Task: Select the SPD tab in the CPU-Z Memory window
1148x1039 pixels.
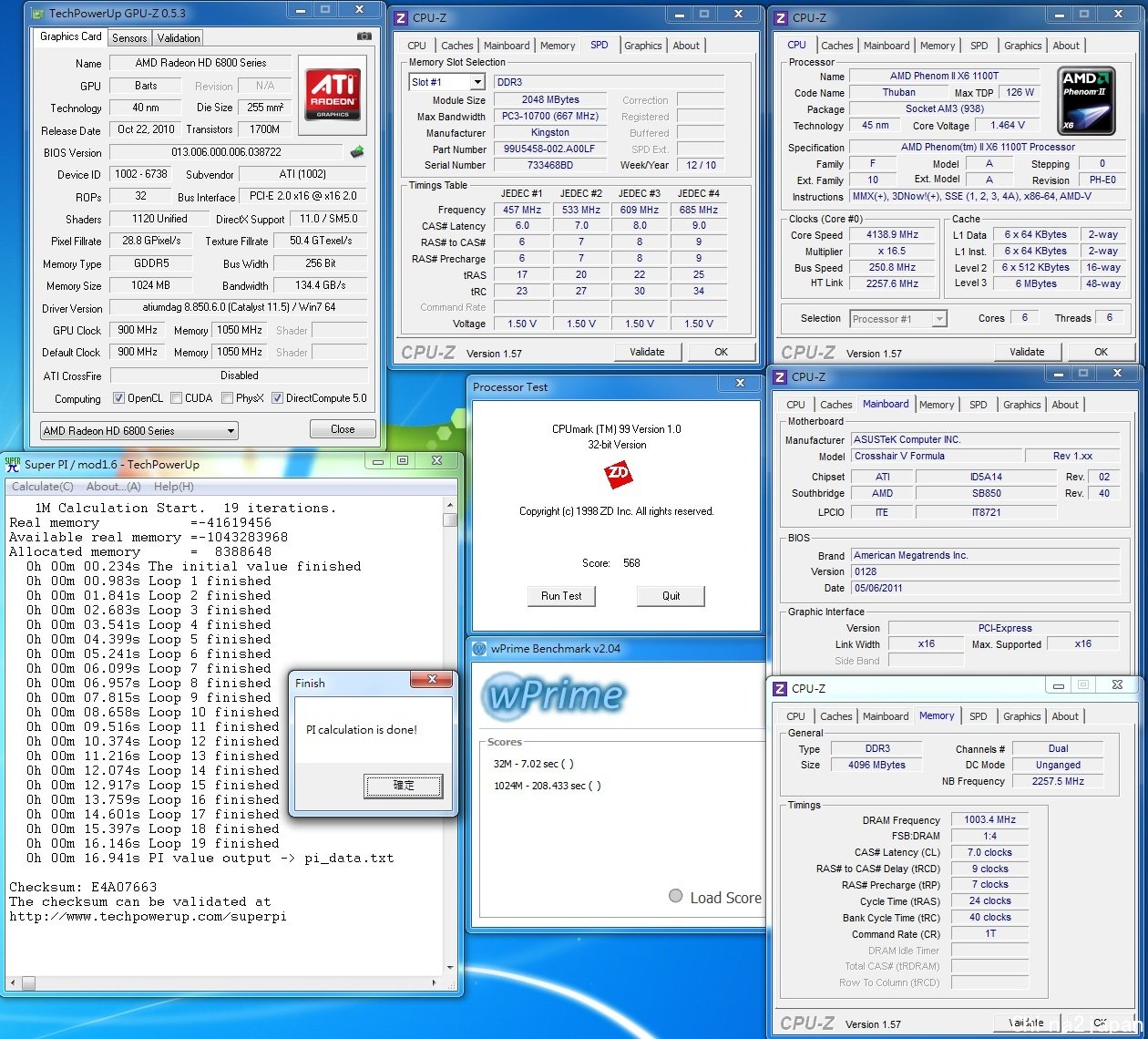Action: coord(979,716)
